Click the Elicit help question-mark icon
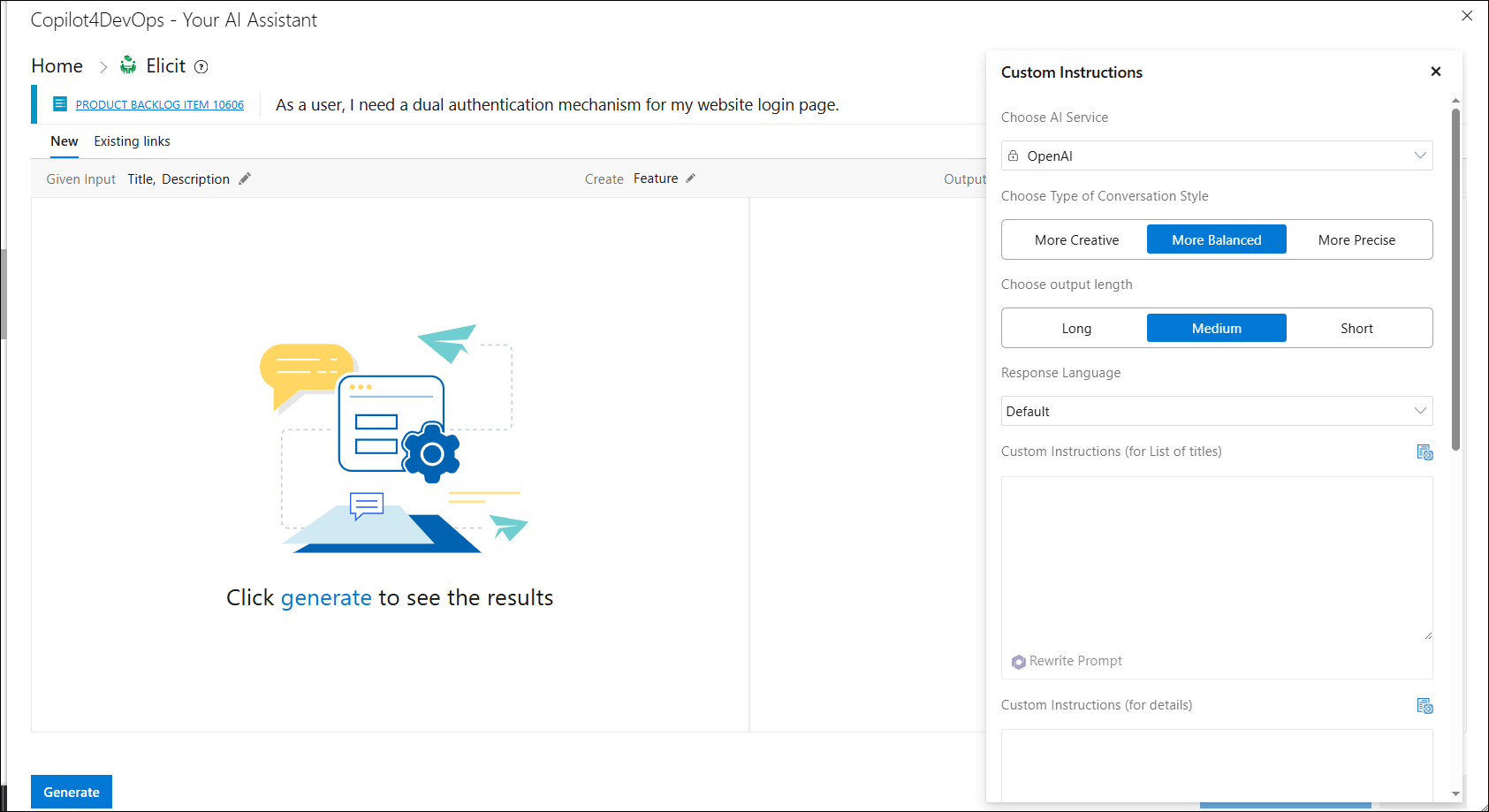 201,67
